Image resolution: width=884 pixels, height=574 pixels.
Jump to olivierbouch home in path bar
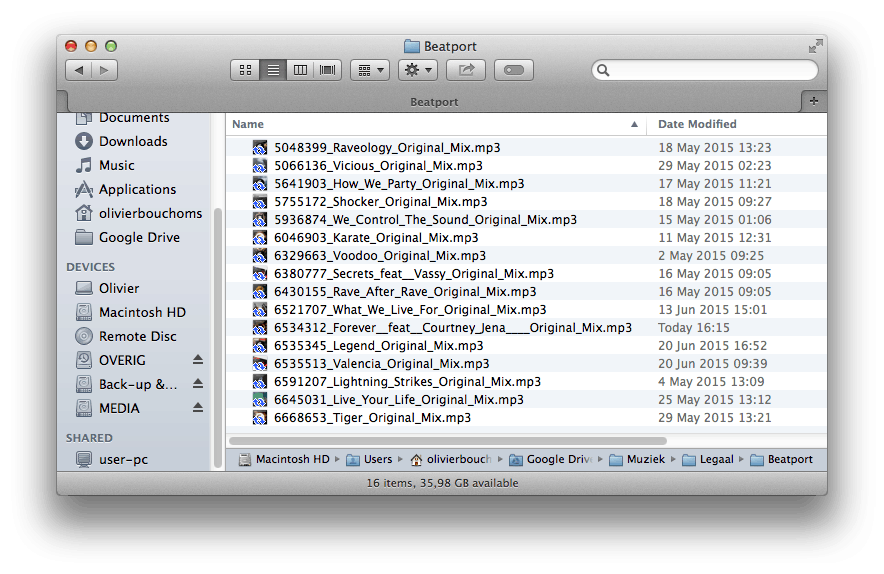tap(450, 460)
